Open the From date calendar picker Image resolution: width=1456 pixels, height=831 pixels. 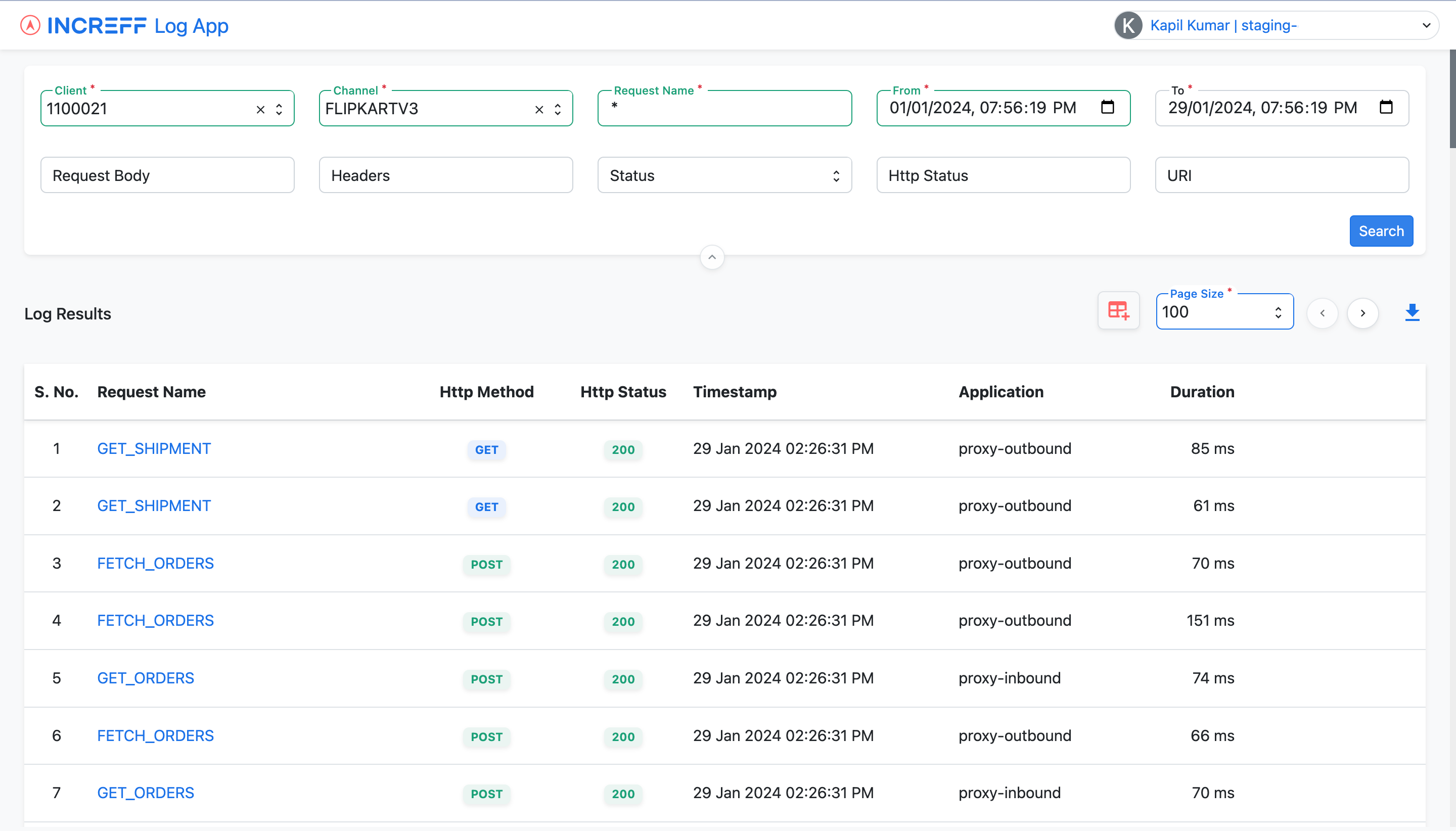click(x=1107, y=107)
